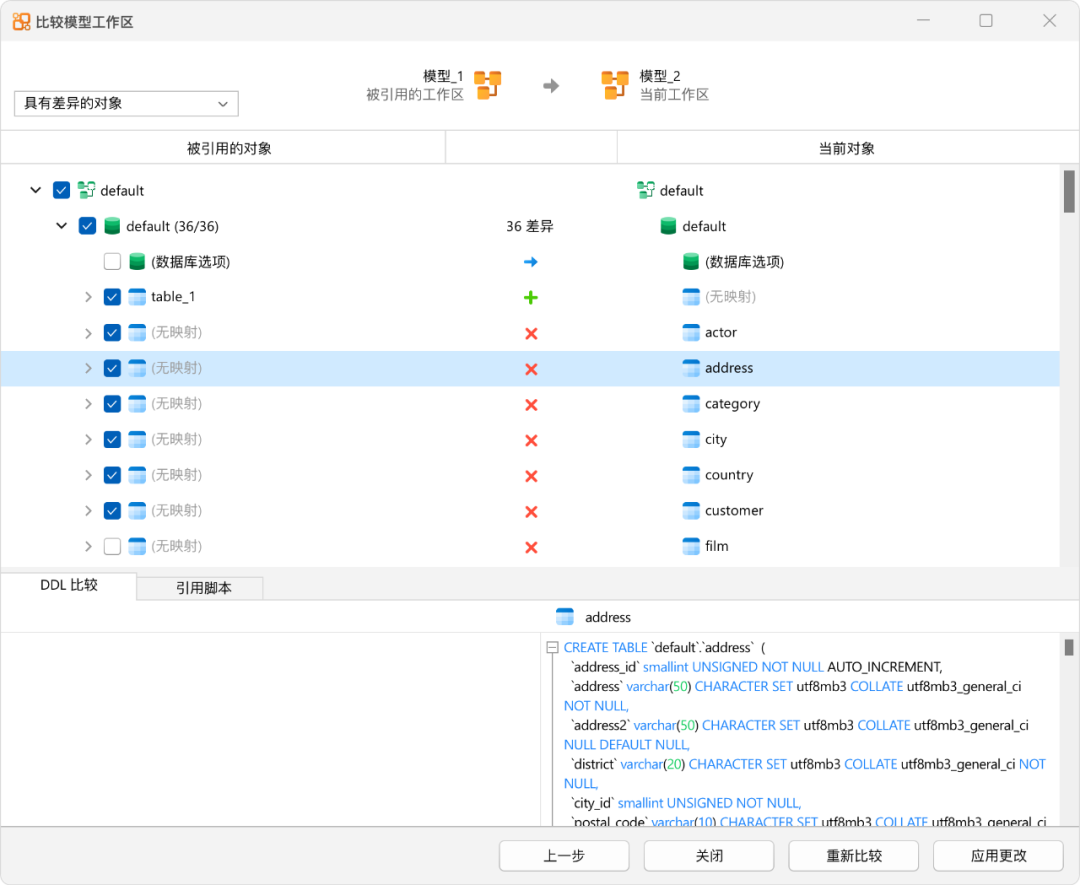Click the model icon beside left default root
The height and width of the screenshot is (885, 1080).
pos(86,190)
